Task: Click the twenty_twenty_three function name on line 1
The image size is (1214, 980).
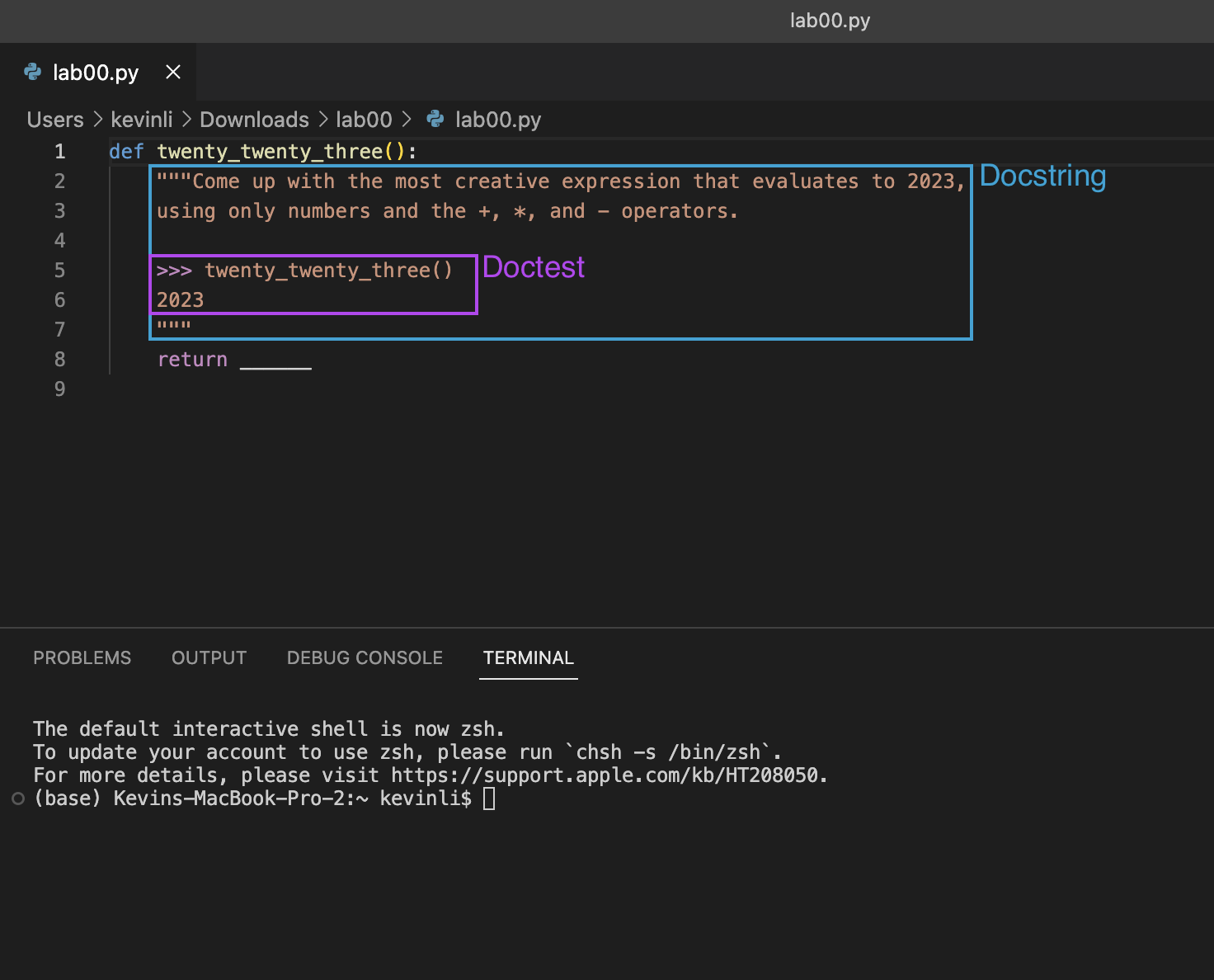Action: point(270,152)
